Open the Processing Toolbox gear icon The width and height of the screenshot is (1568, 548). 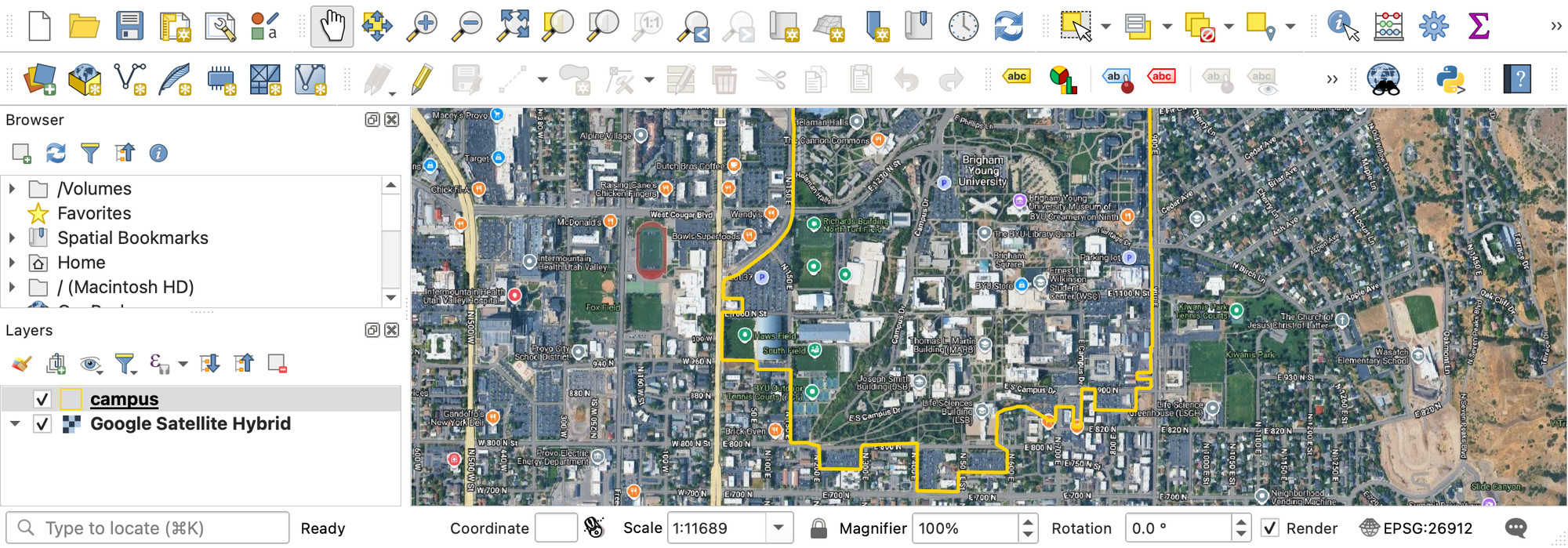click(1434, 26)
